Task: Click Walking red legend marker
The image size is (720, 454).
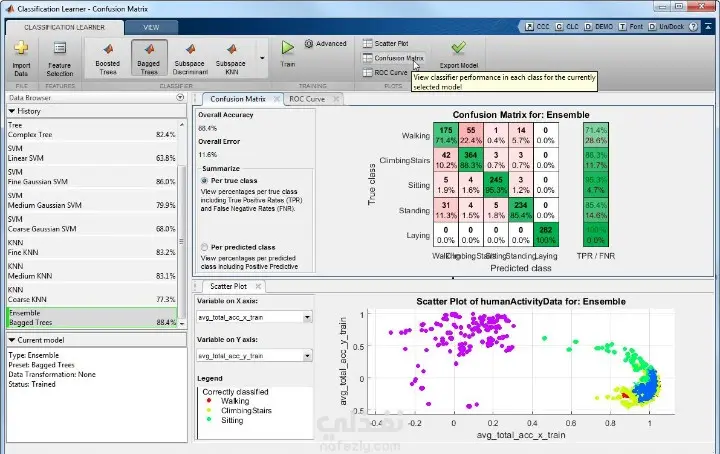Action: 209,401
